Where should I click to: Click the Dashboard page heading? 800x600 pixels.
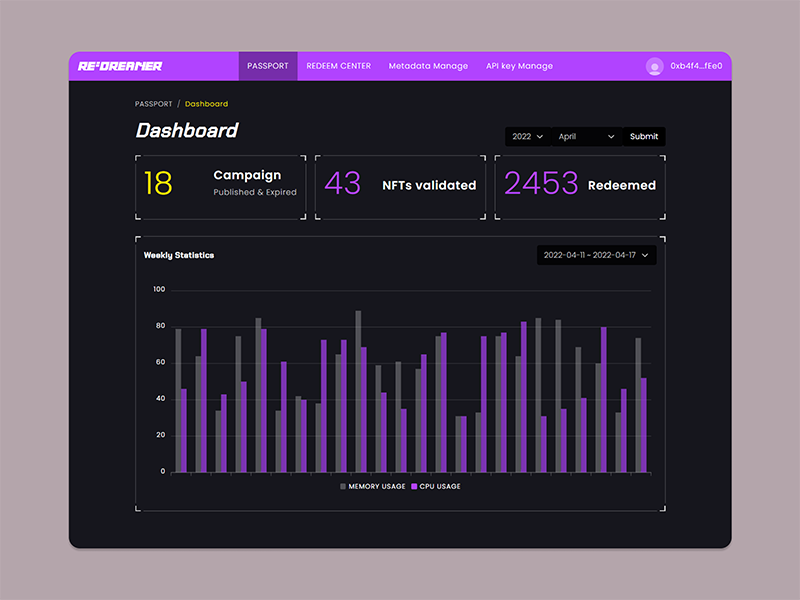click(187, 131)
